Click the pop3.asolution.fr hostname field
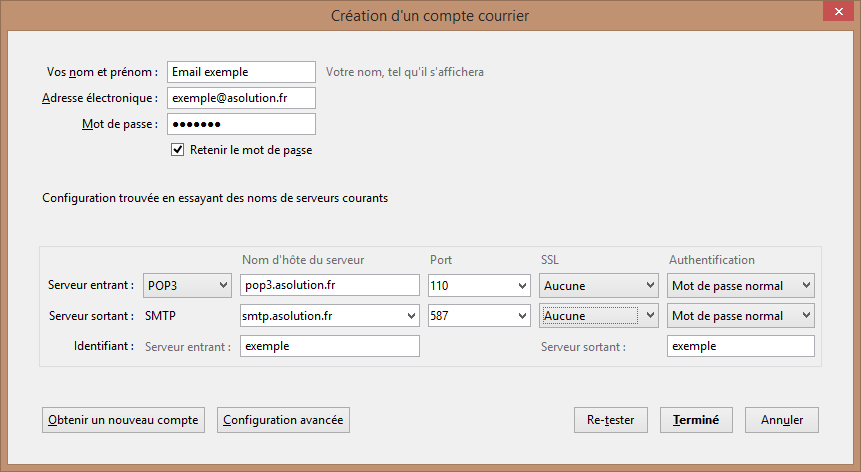The height and width of the screenshot is (472, 861). pyautogui.click(x=329, y=285)
